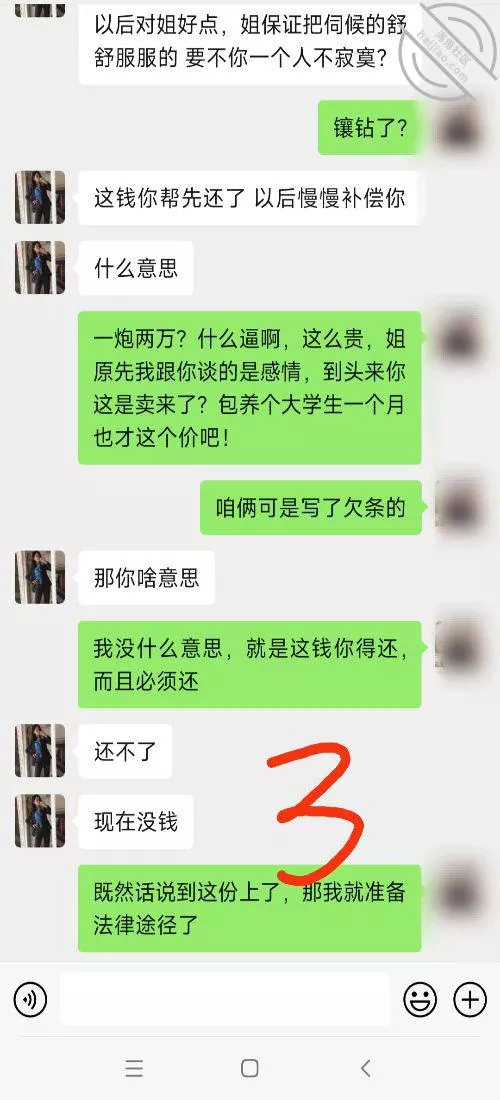
Task: Tap the avatar beside "那你啥意思"
Action: [40, 577]
